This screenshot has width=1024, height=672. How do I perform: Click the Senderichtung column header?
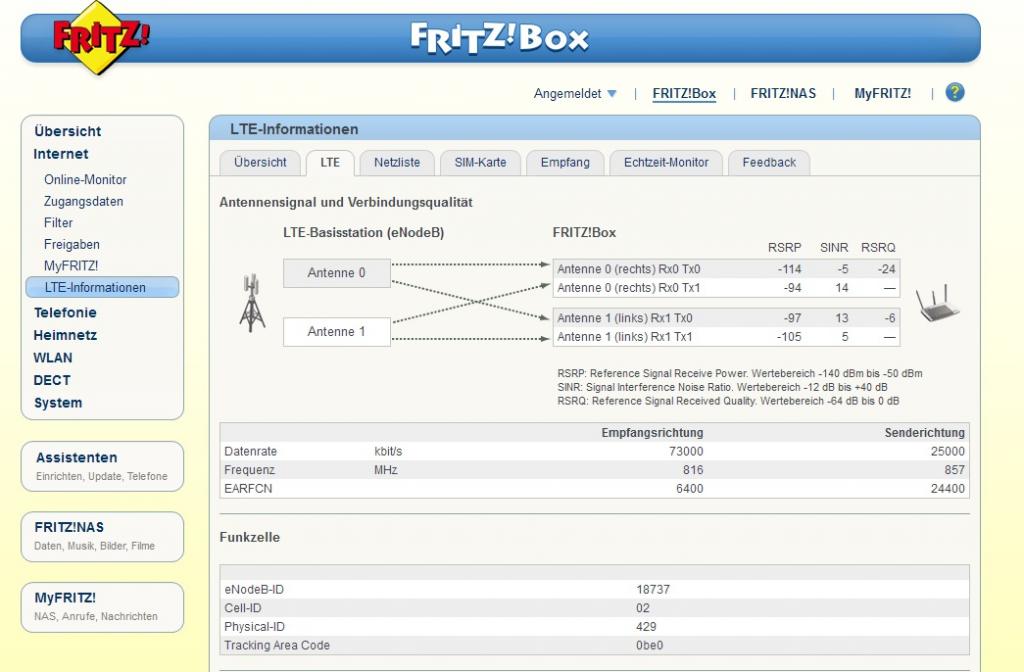tap(924, 432)
